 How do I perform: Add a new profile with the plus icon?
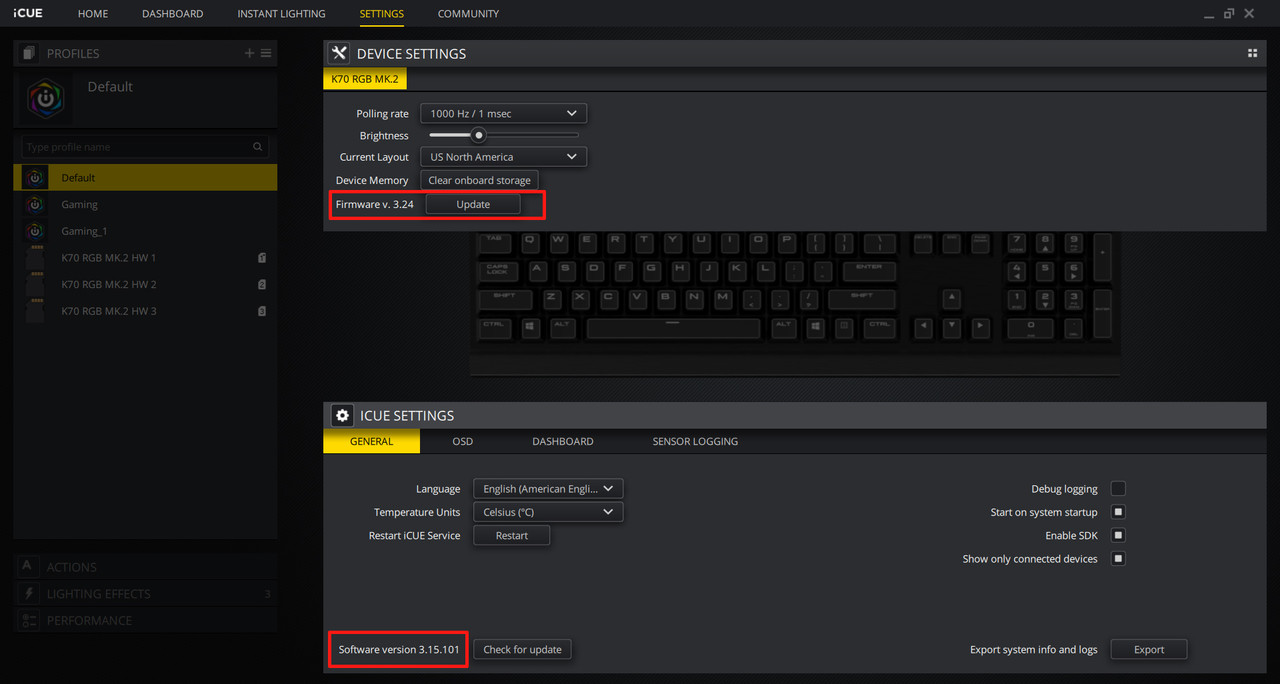click(x=249, y=53)
